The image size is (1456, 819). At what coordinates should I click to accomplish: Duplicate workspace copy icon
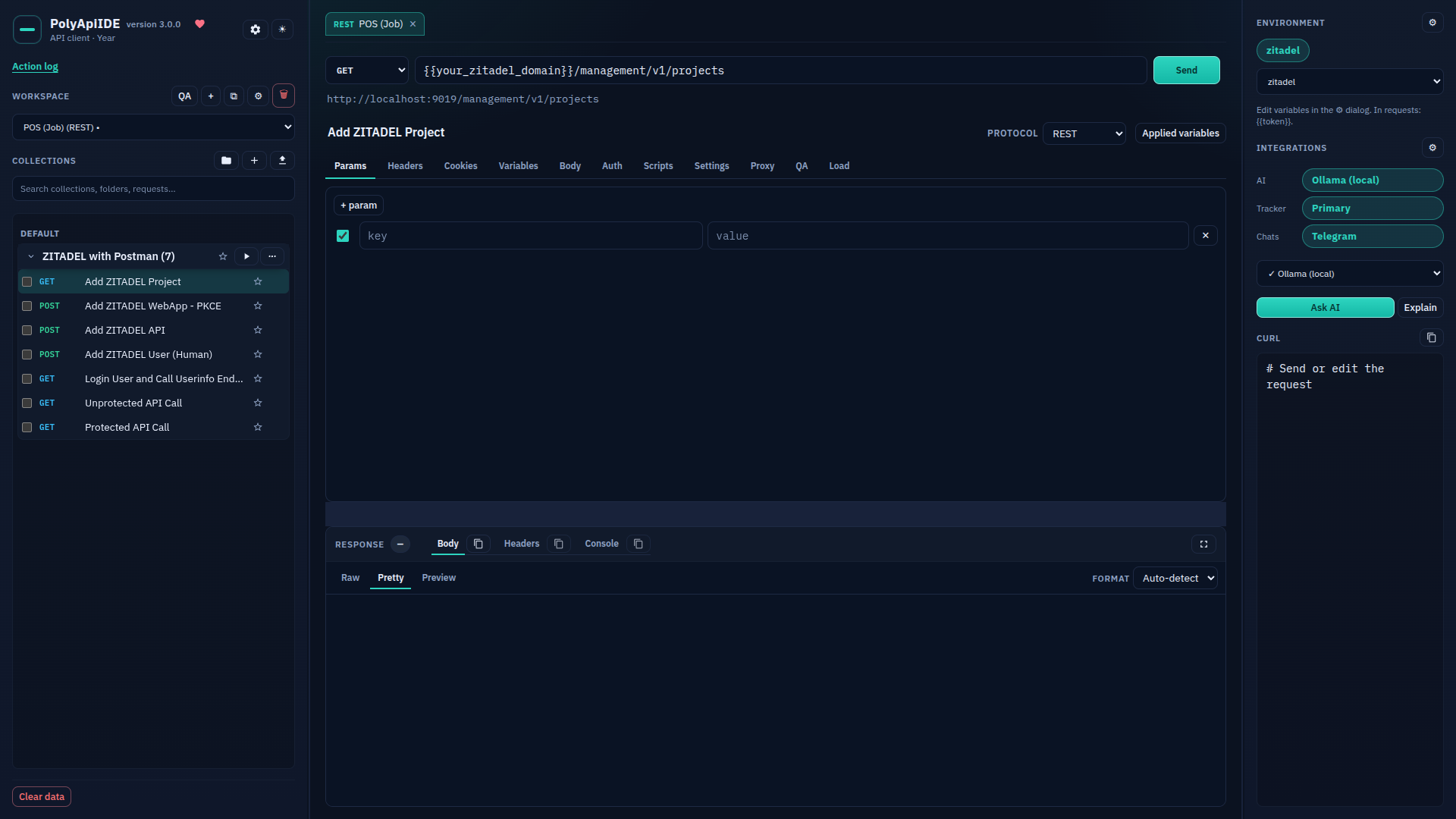[234, 96]
